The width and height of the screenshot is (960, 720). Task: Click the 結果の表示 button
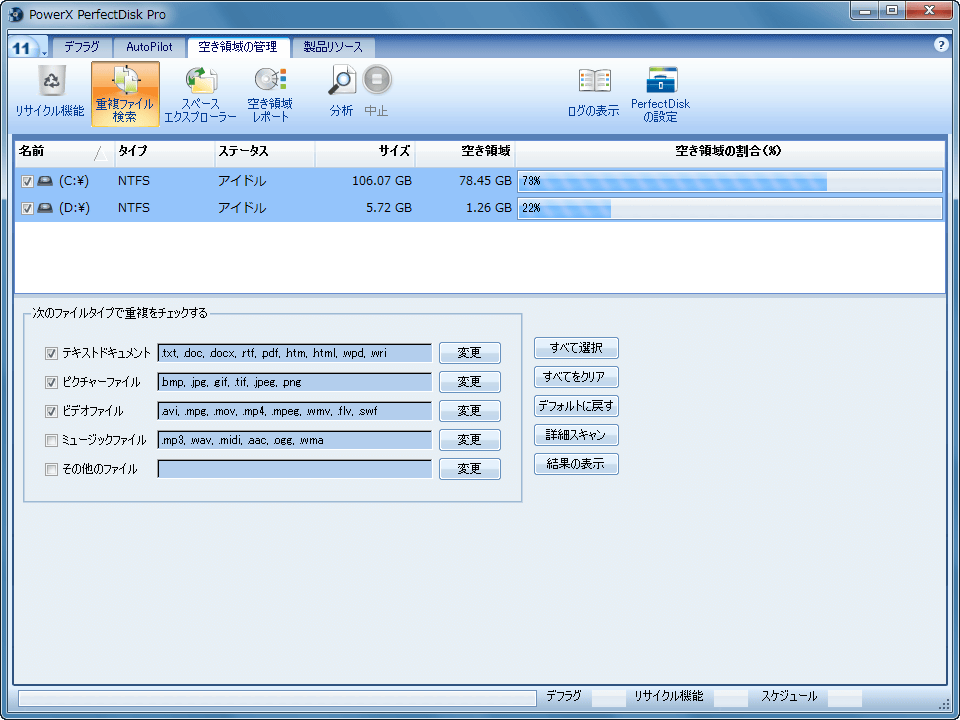[x=576, y=464]
